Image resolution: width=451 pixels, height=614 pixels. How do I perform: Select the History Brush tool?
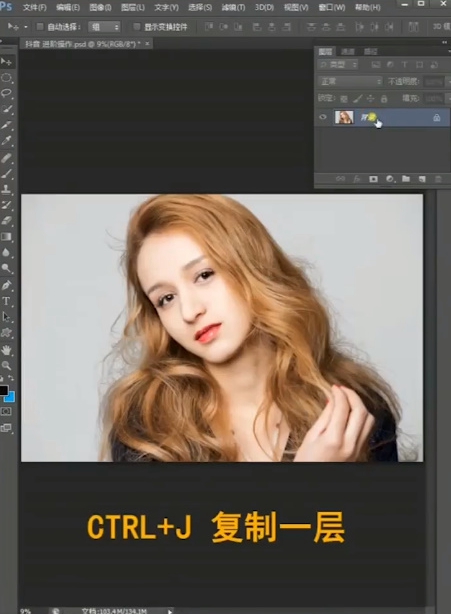point(7,205)
